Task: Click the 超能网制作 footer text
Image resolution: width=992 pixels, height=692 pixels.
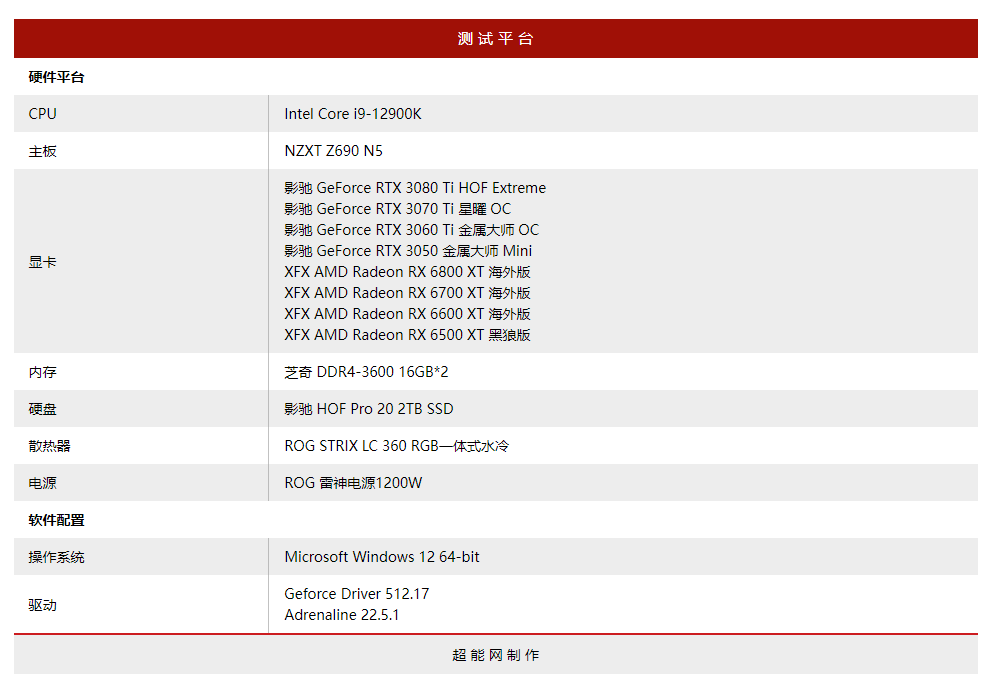Action: pos(495,655)
